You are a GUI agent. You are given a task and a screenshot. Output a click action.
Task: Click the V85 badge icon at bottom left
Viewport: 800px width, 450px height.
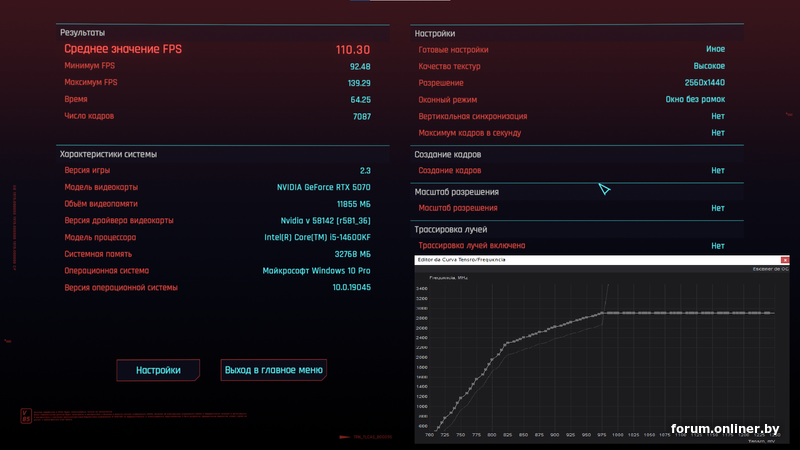point(25,414)
